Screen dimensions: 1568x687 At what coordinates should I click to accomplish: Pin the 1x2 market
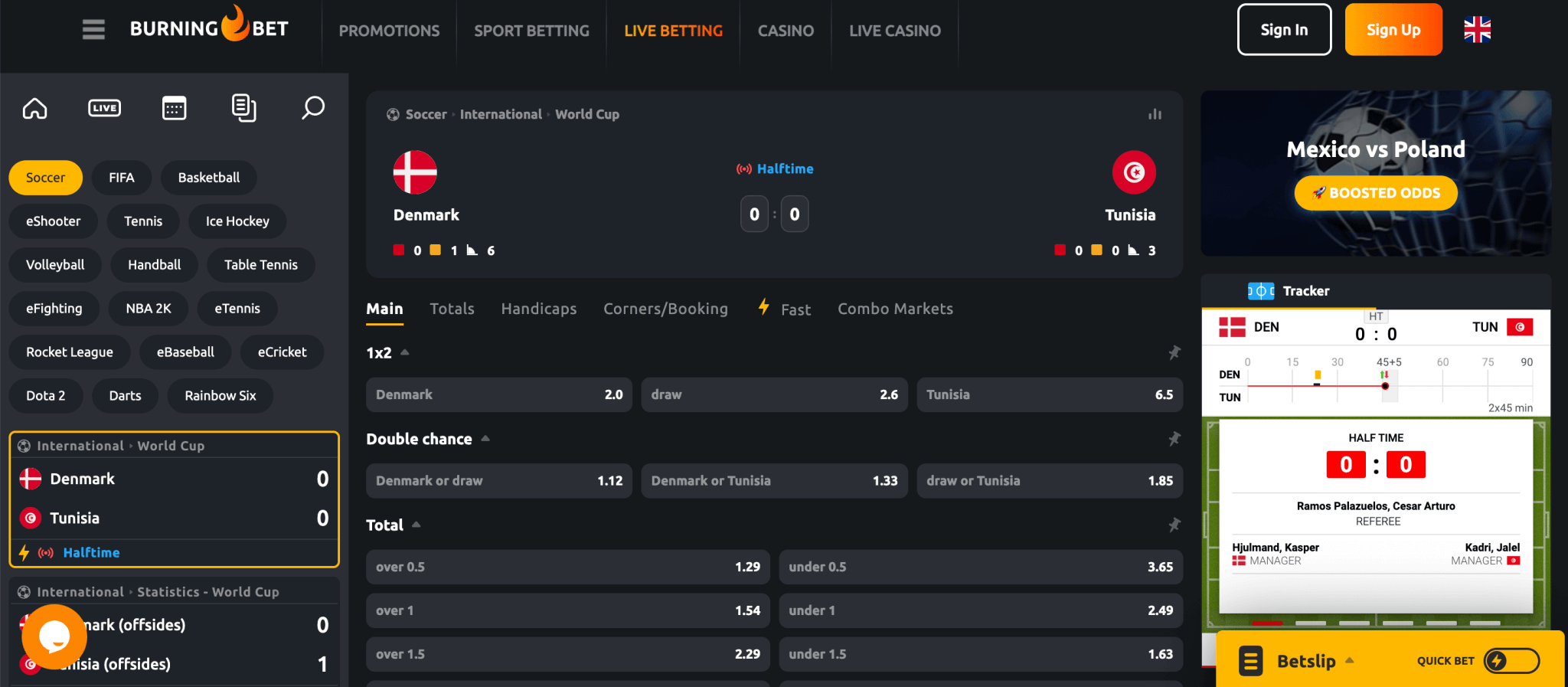tap(1174, 352)
